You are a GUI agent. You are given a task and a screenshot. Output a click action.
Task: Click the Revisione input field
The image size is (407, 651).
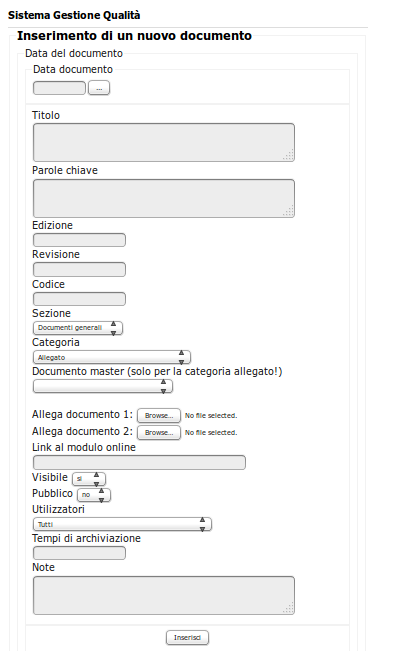click(x=79, y=269)
